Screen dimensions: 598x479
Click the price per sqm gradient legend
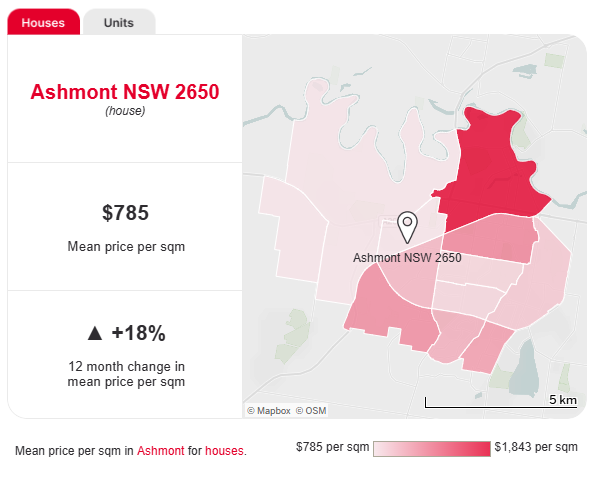[x=432, y=449]
